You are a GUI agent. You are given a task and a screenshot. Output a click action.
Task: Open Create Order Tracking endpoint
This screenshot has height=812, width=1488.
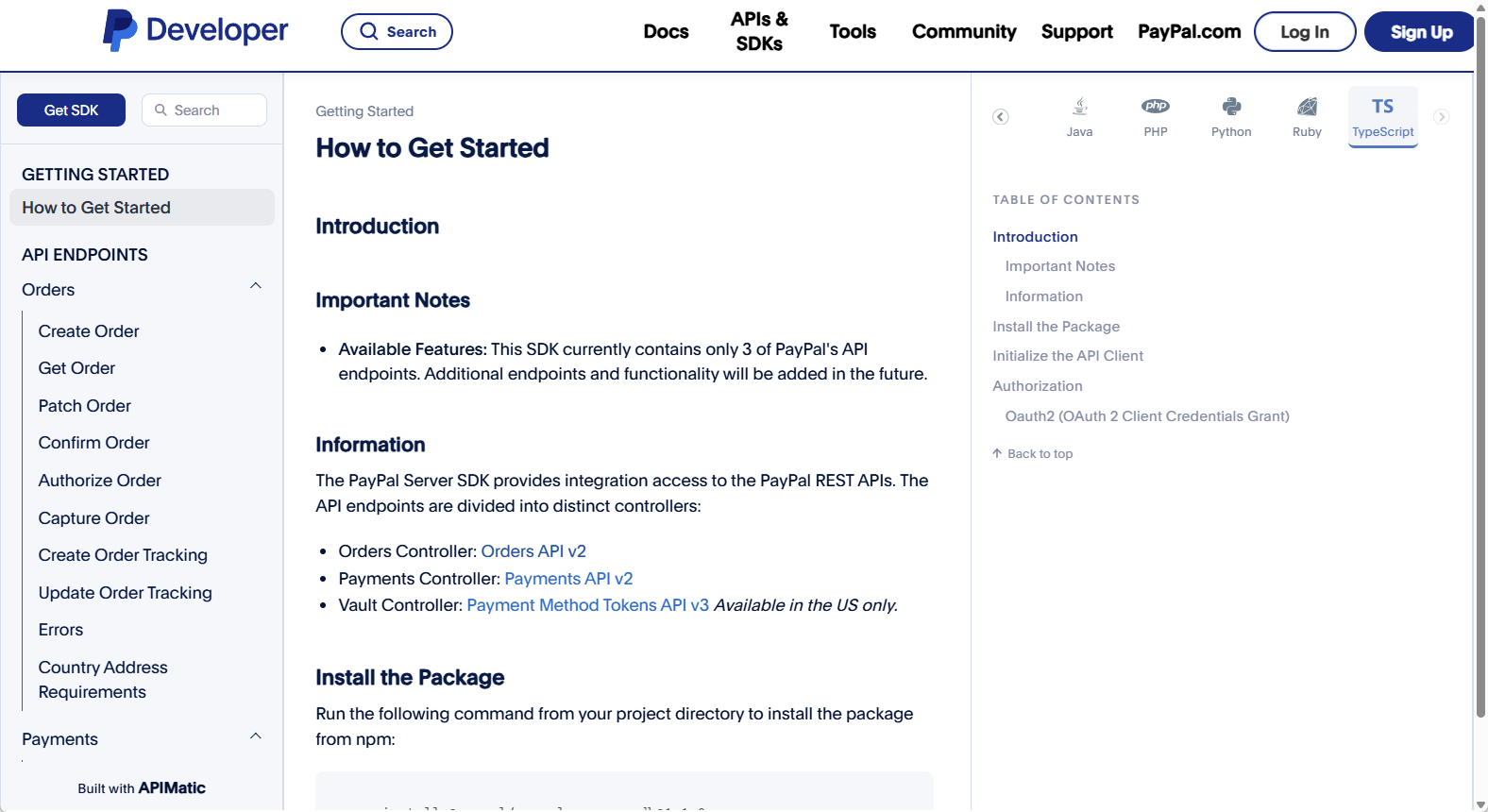123,555
